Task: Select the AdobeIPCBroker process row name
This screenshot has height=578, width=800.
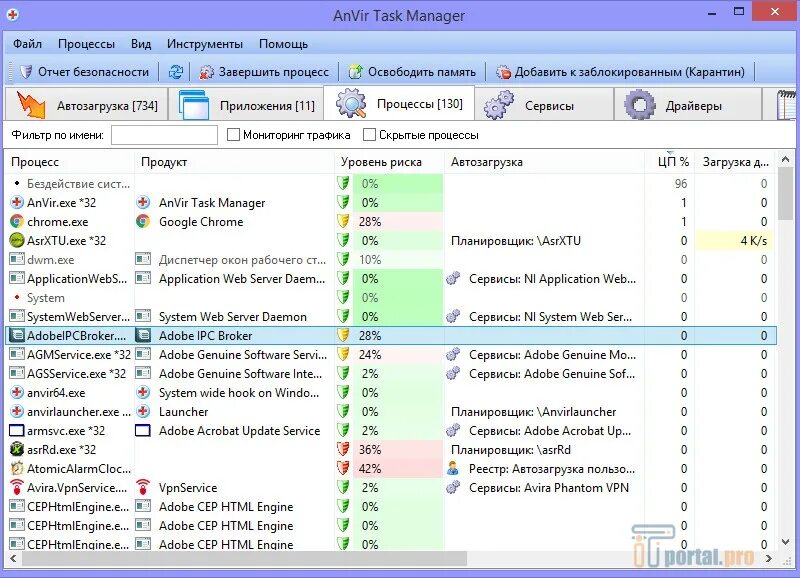Action: pyautogui.click(x=77, y=336)
